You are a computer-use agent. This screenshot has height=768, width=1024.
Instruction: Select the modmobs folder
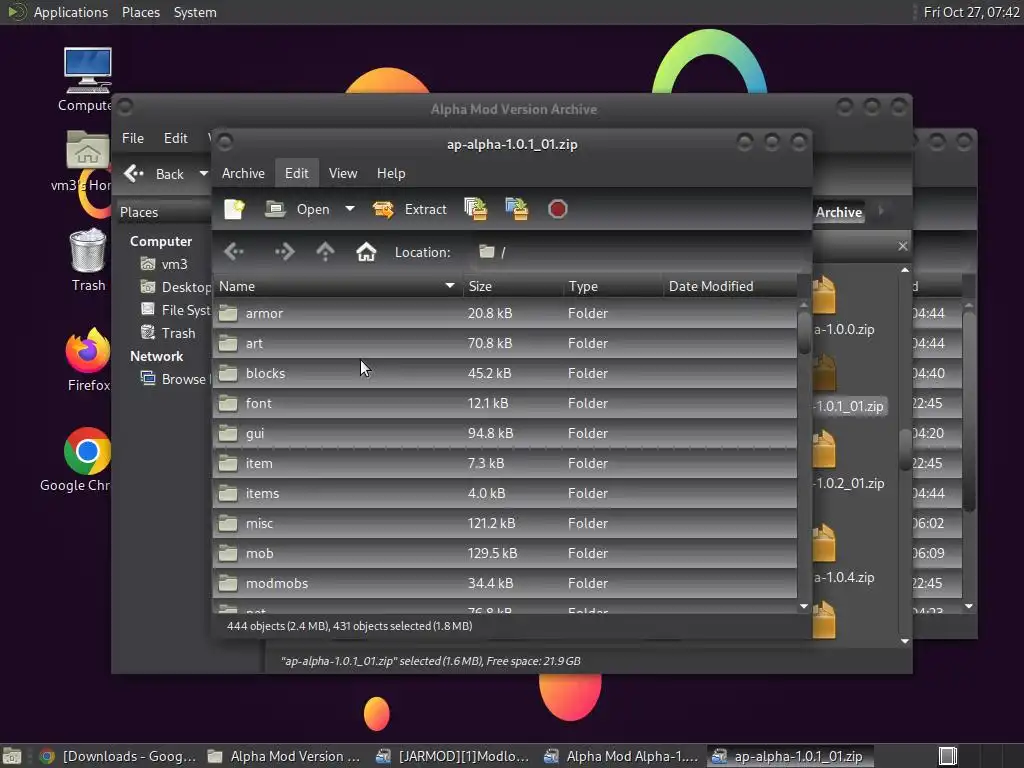coord(505,584)
